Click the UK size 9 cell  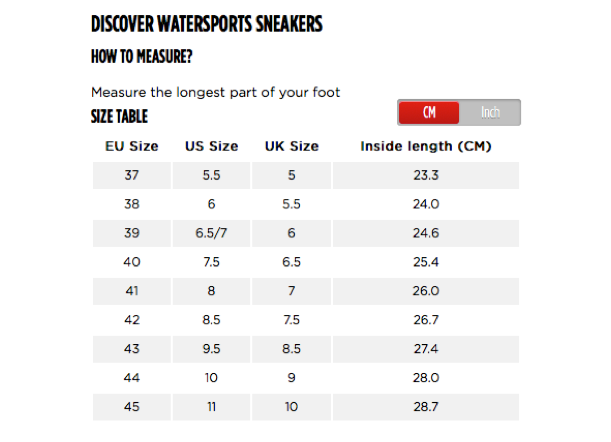(x=291, y=378)
